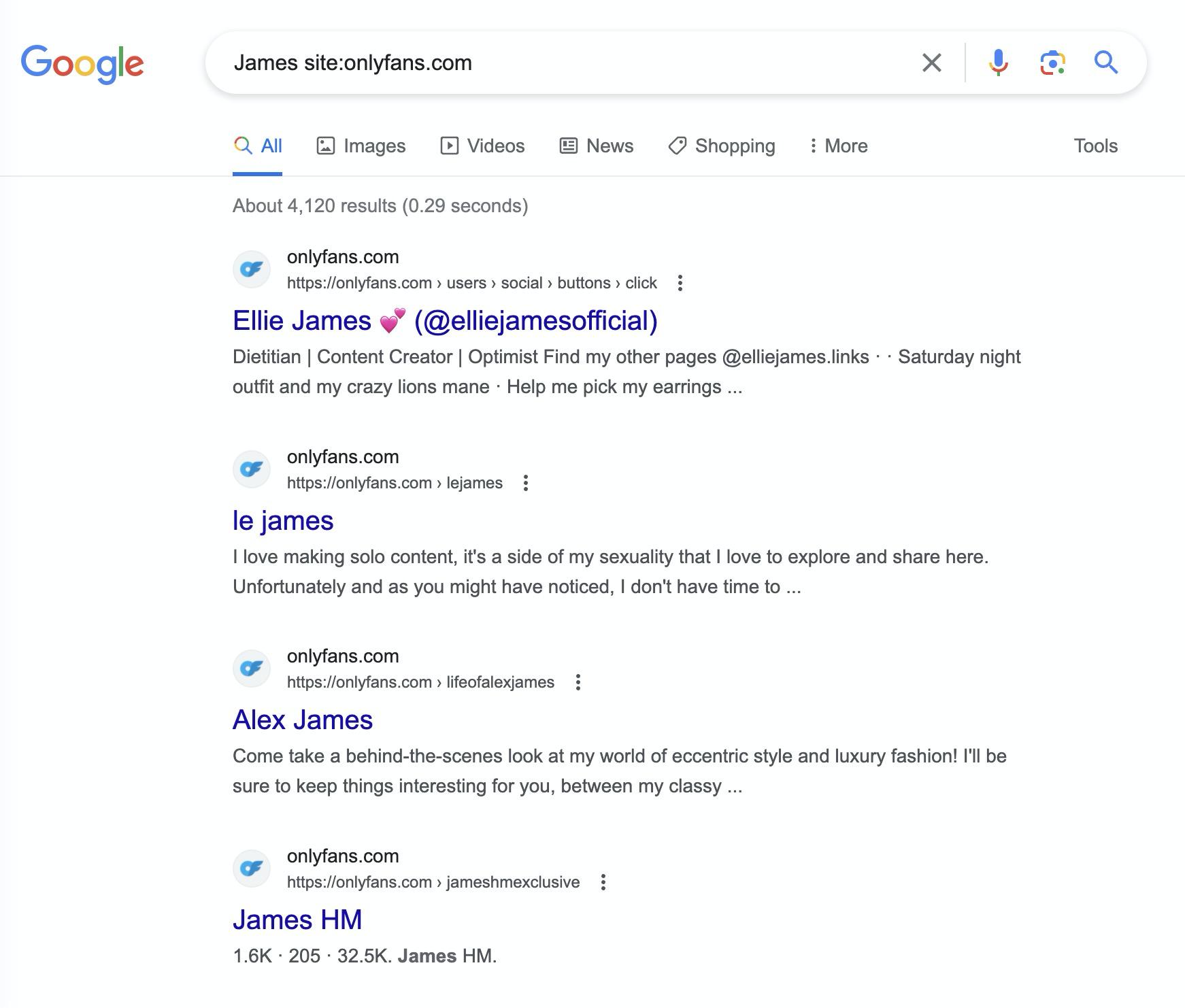Open three-dot menu for jameshmexclusive result
The width and height of the screenshot is (1185, 1008).
coord(603,882)
